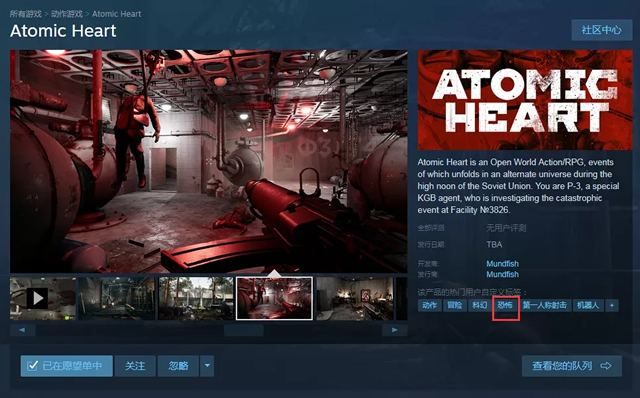640x398 pixels.
Task: Play the trailer video thumbnail
Action: (x=43, y=298)
